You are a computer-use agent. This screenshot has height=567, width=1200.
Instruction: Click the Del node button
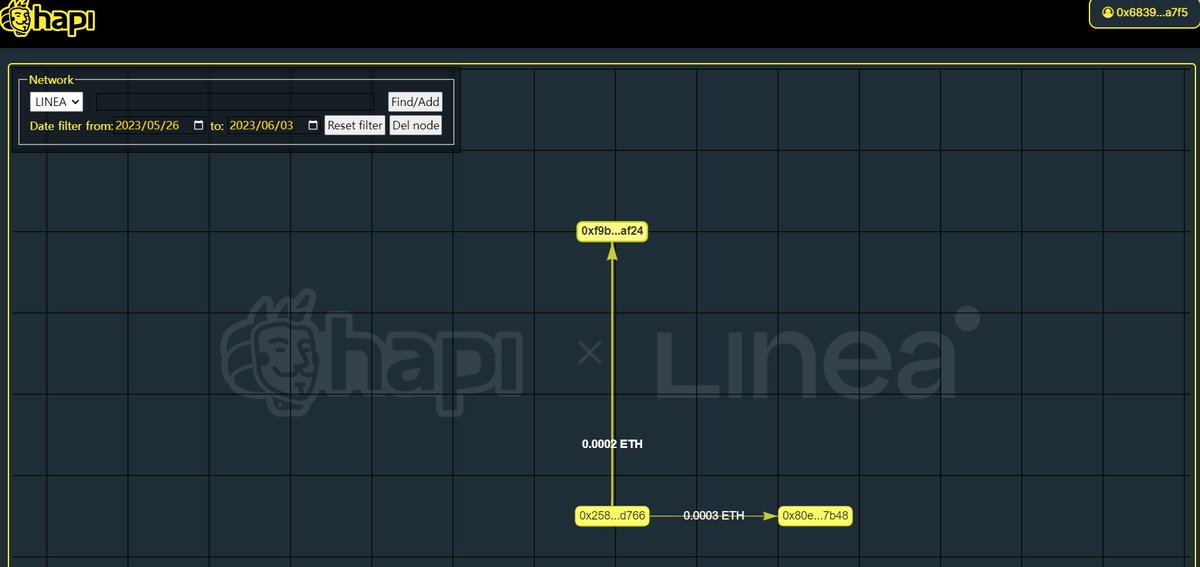pyautogui.click(x=415, y=126)
